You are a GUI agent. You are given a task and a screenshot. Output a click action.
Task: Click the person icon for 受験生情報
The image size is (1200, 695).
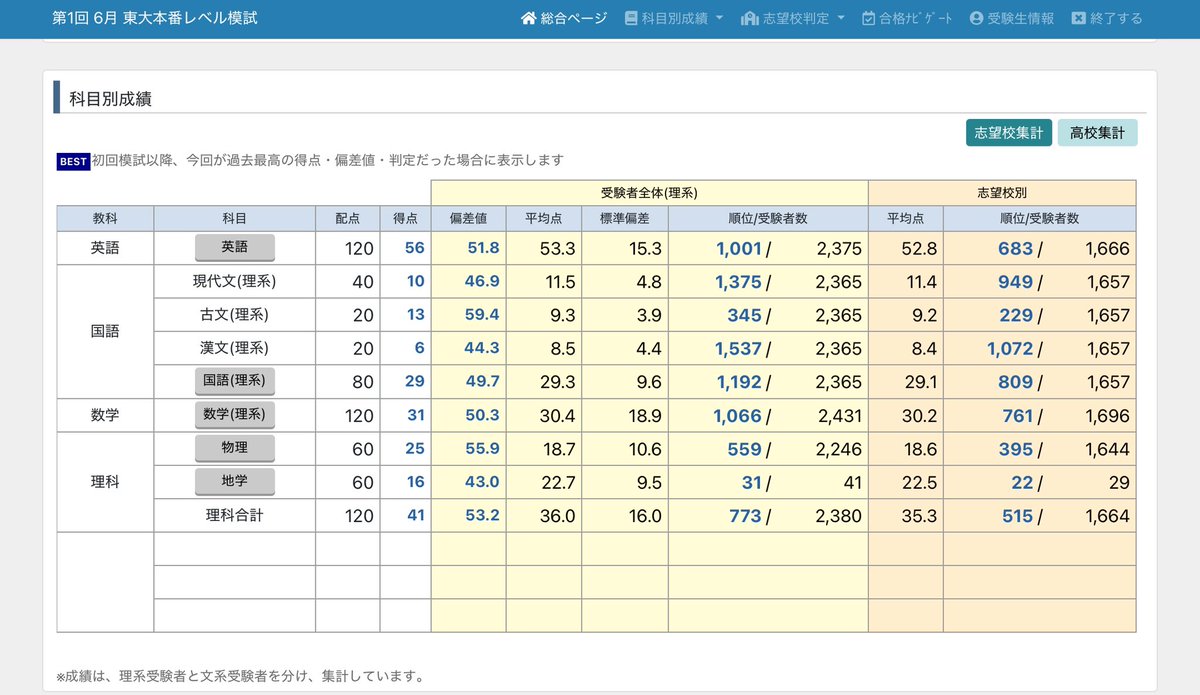point(975,18)
